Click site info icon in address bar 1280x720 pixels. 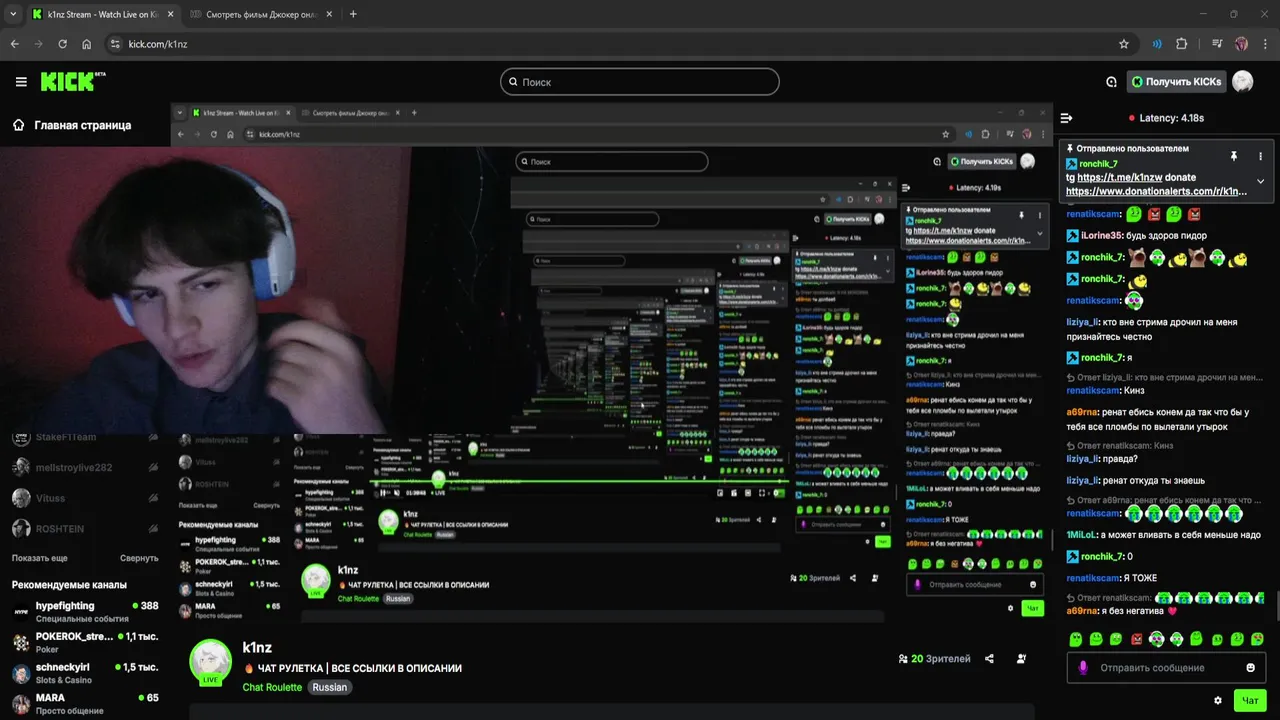(x=115, y=44)
